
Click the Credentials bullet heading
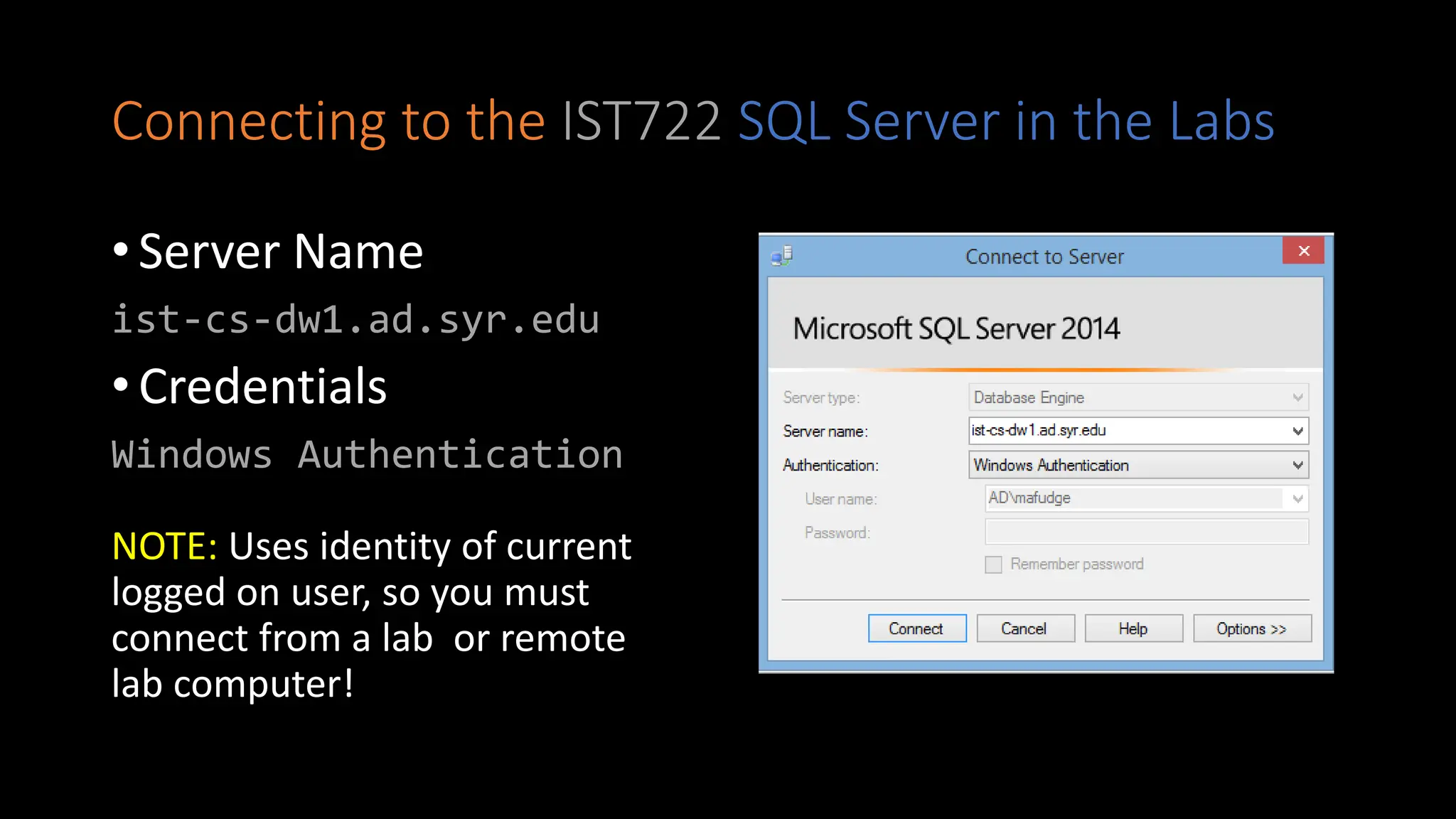click(262, 387)
